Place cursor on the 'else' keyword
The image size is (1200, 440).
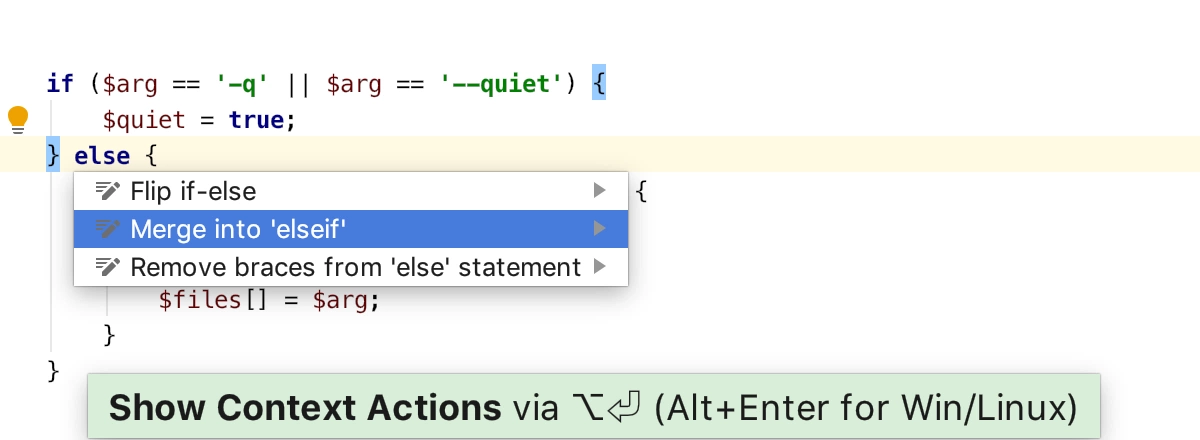pos(102,156)
